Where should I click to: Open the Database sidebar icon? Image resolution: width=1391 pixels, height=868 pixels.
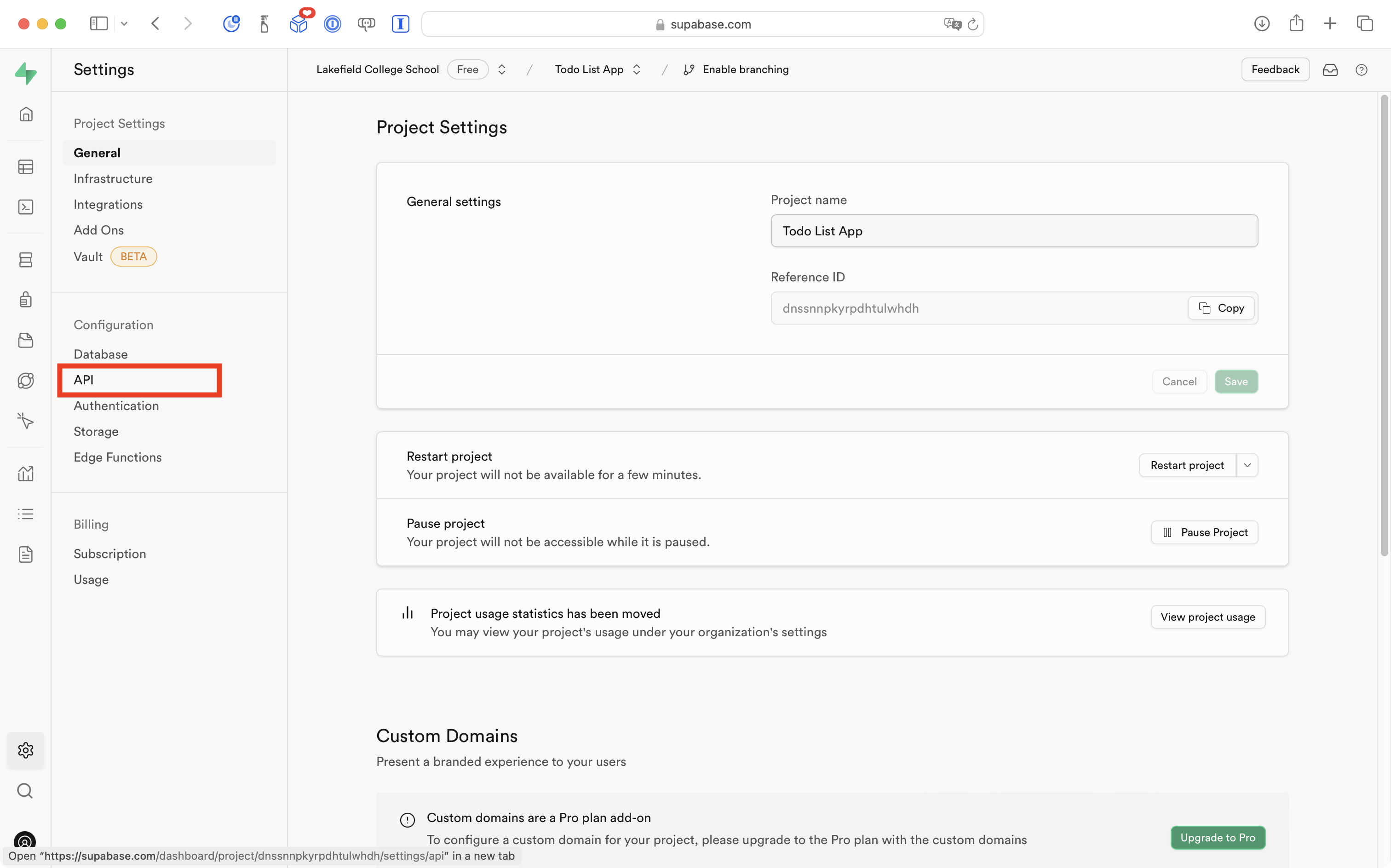(x=26, y=260)
